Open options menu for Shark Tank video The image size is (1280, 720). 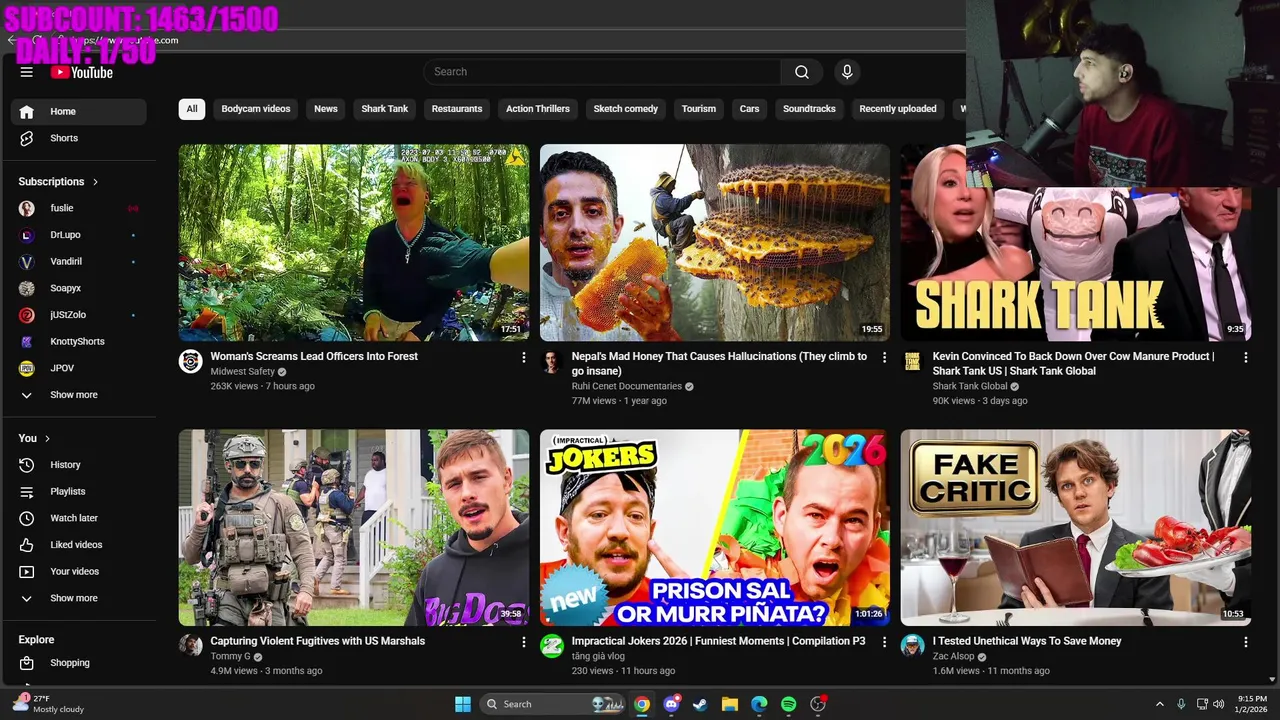1245,357
